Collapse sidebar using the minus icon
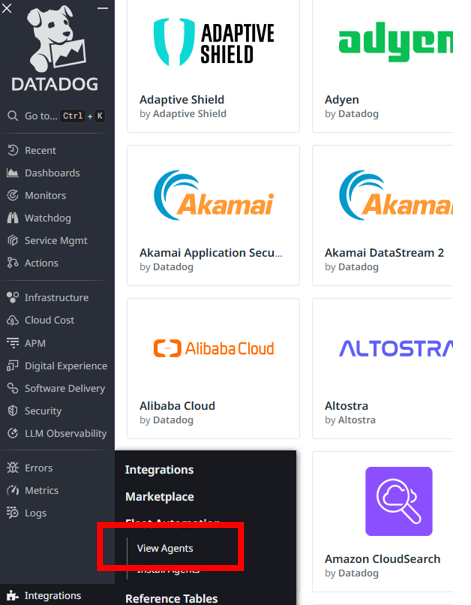Screen dimensions: 471x605 (102, 8)
